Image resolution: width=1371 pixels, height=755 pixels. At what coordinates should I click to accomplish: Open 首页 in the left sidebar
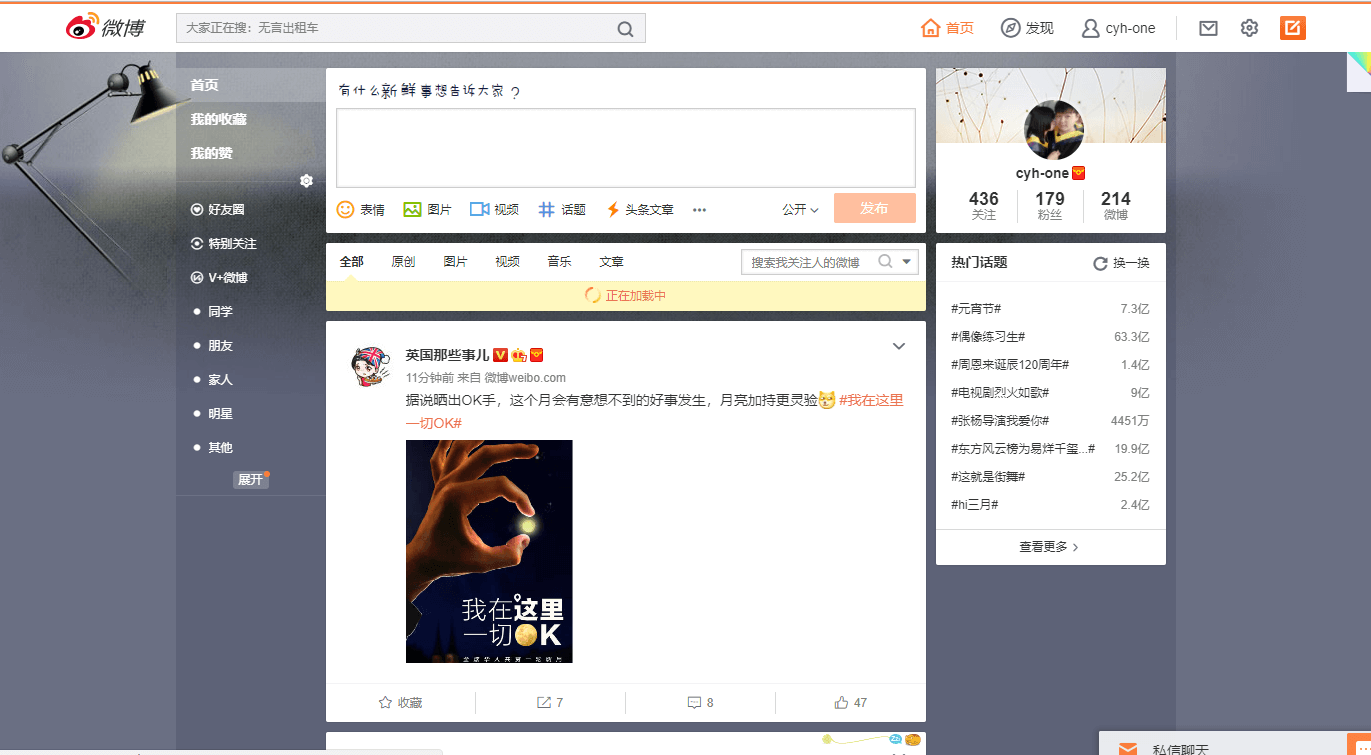pos(251,85)
